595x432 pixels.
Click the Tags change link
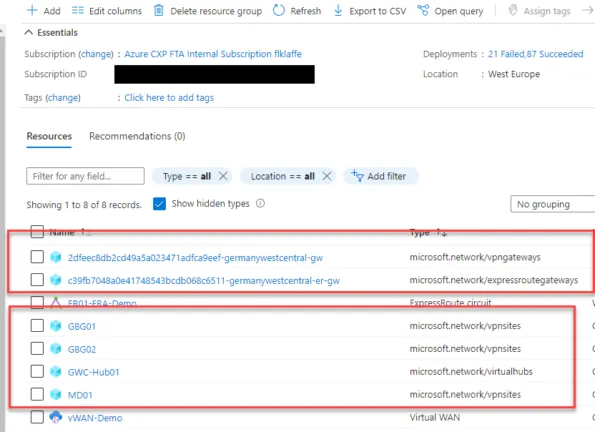point(63,98)
